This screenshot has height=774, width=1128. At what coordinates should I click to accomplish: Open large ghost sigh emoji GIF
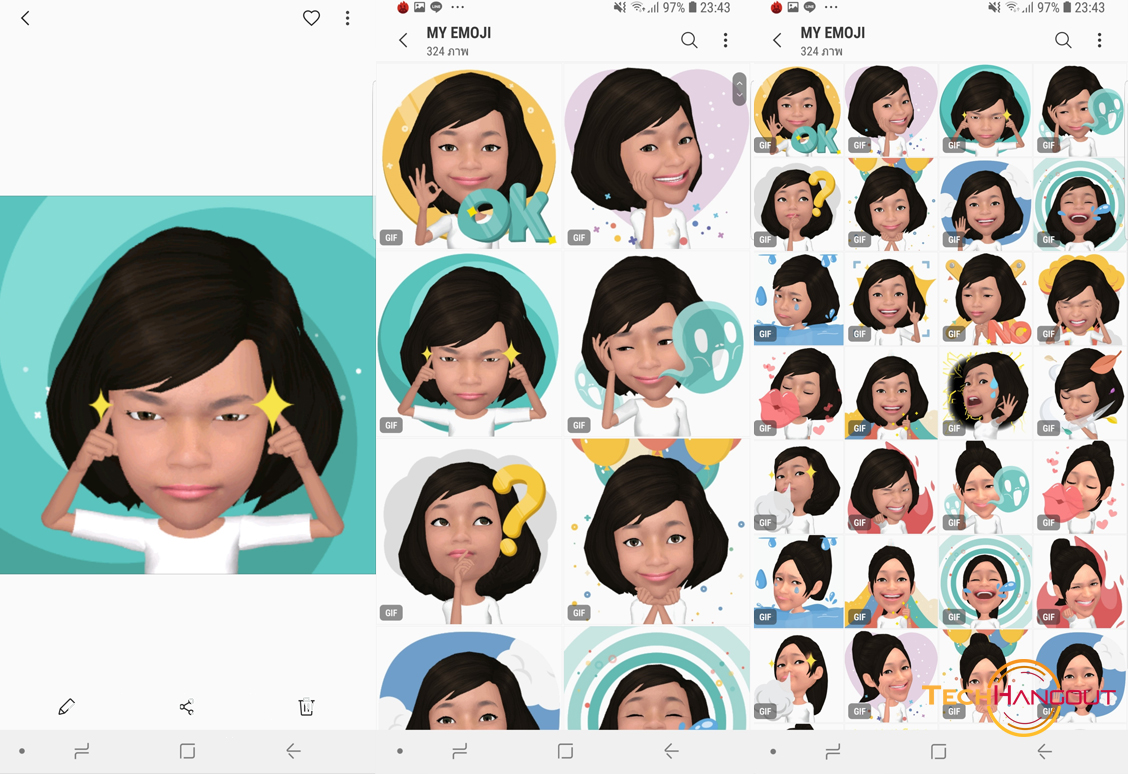656,344
